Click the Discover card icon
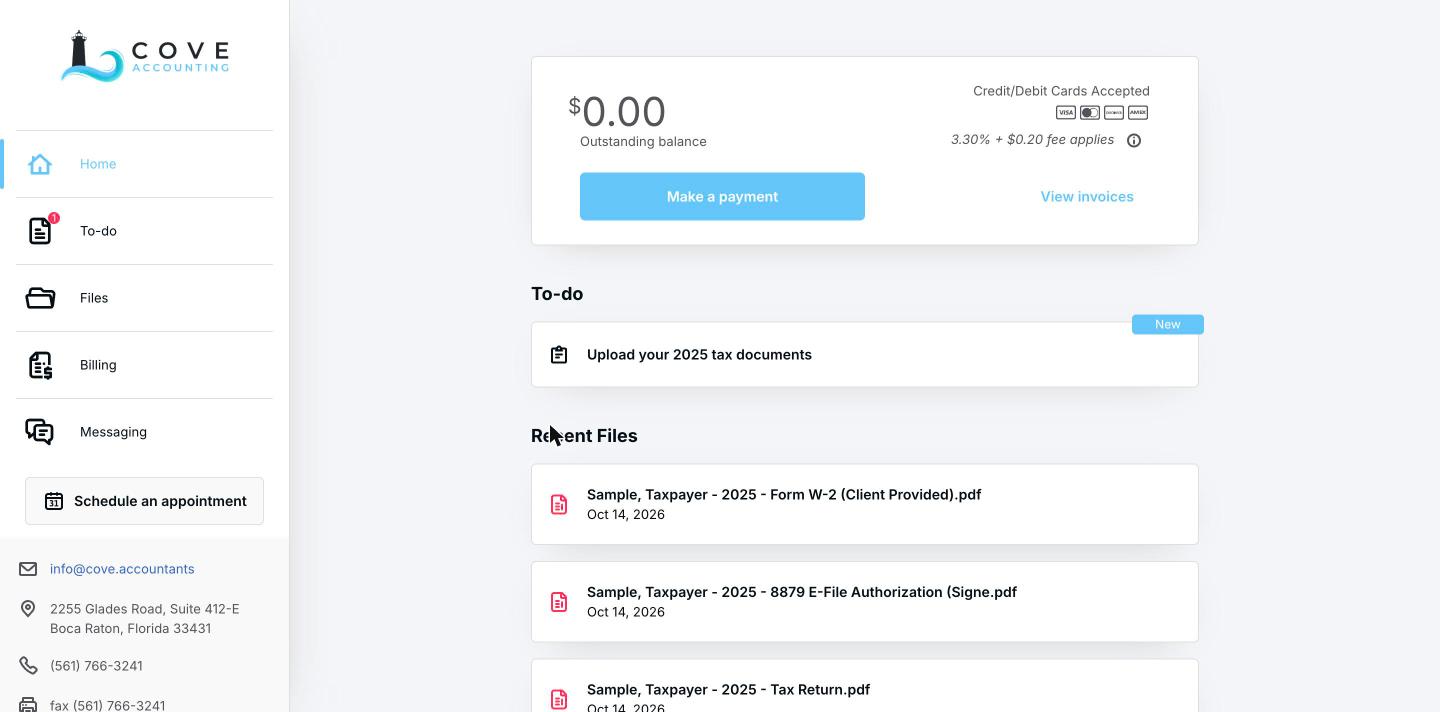The height and width of the screenshot is (712, 1440). [1114, 113]
